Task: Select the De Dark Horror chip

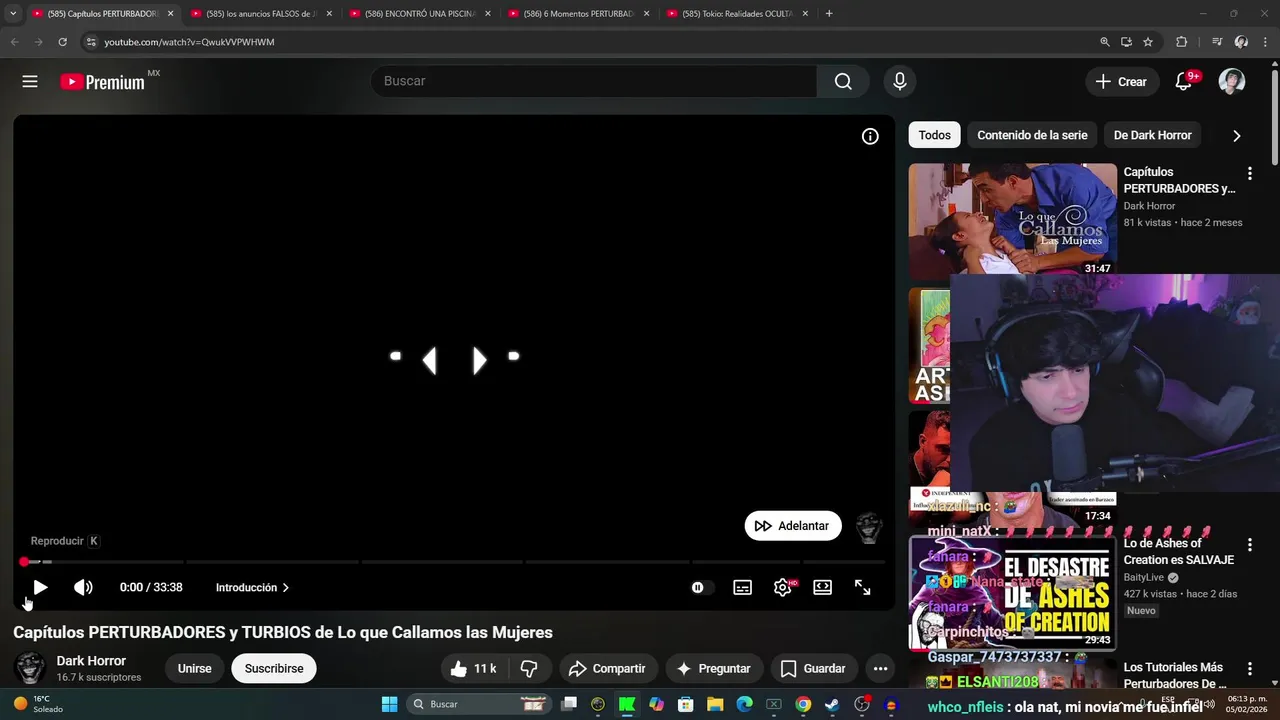Action: click(x=1152, y=135)
